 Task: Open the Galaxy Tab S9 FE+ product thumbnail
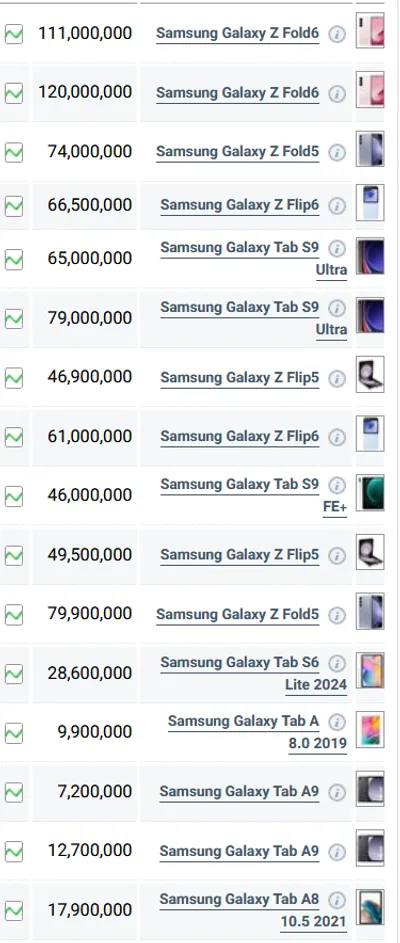[x=370, y=493]
